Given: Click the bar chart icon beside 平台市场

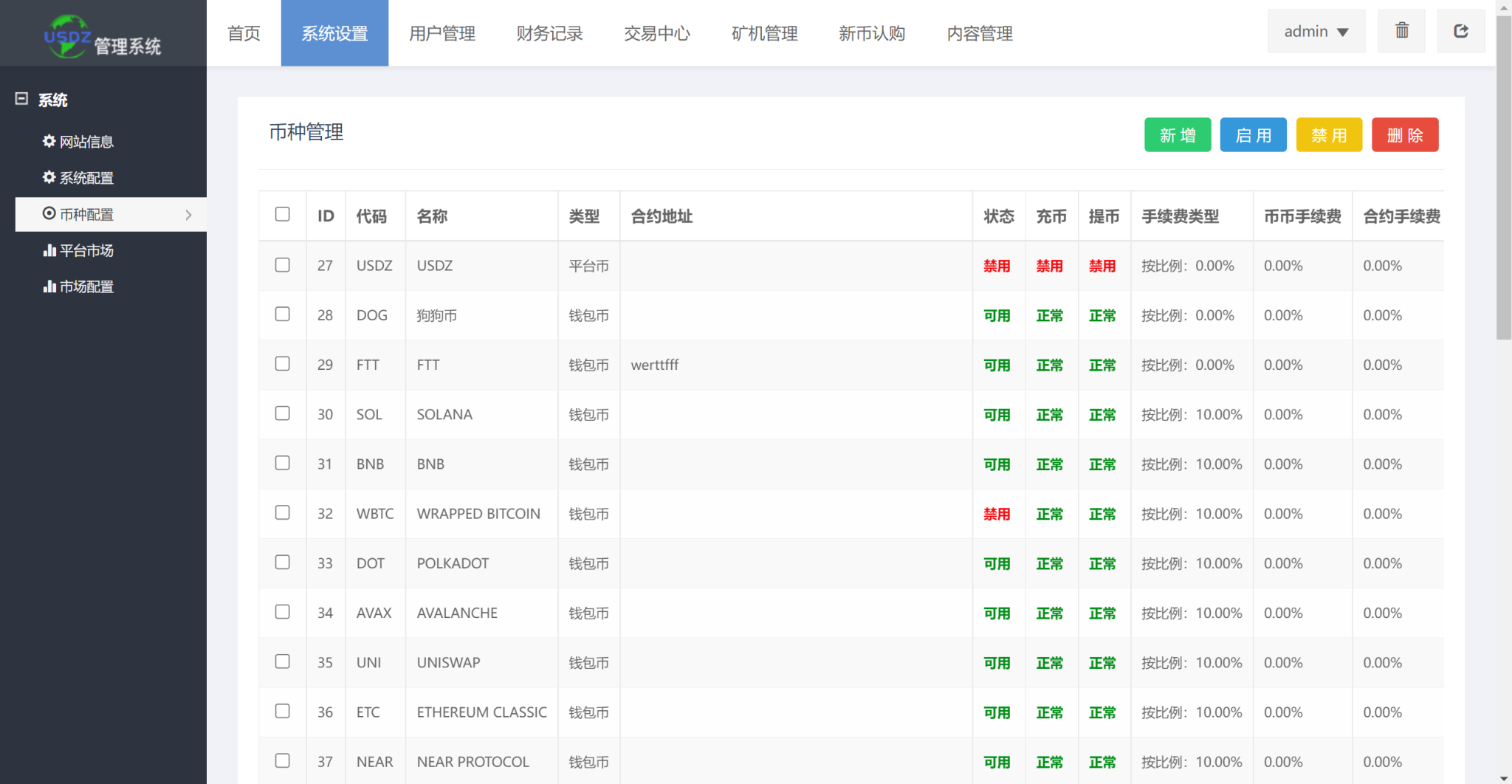Looking at the screenshot, I should click(49, 250).
